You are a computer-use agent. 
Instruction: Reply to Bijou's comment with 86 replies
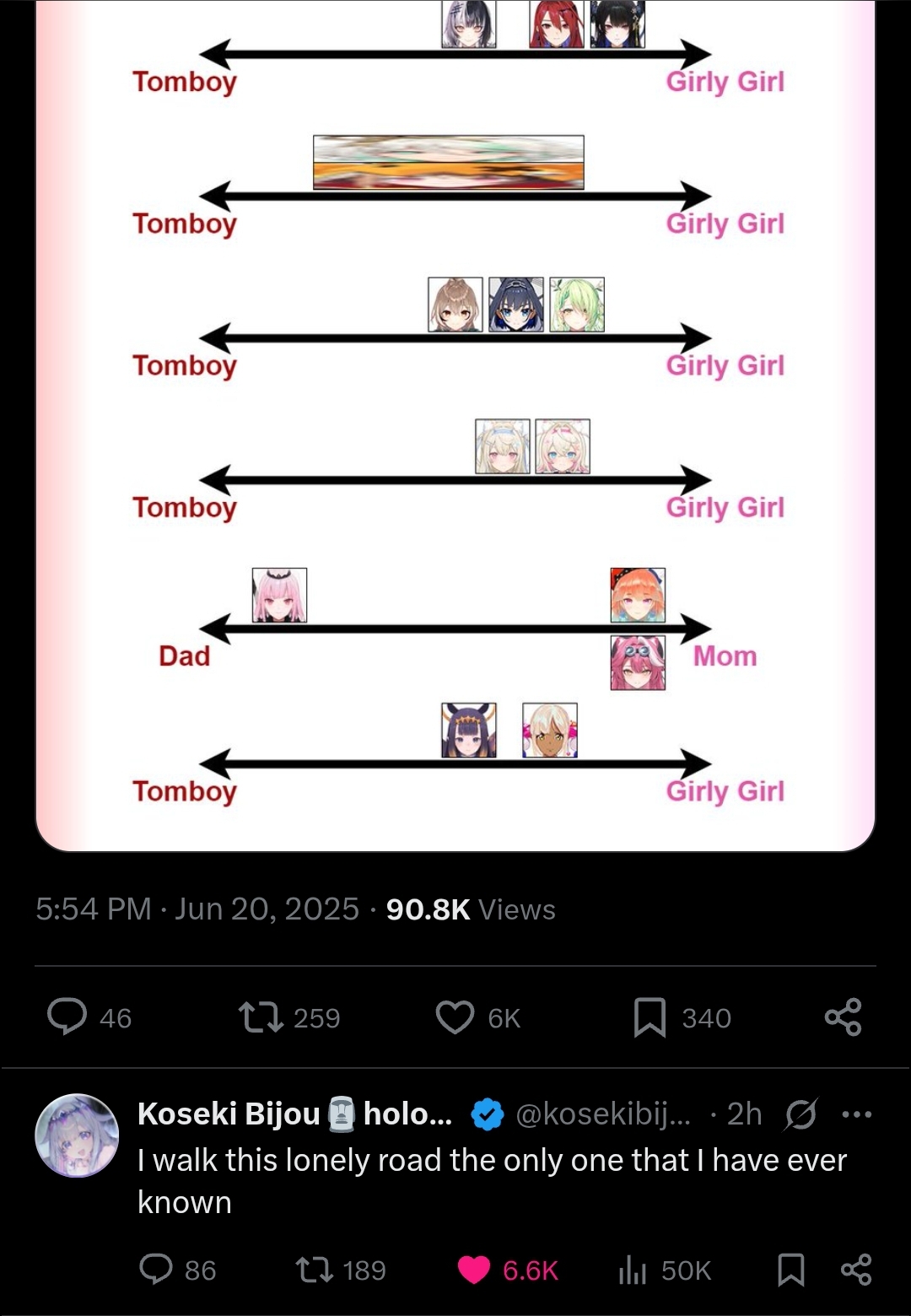(x=177, y=1270)
